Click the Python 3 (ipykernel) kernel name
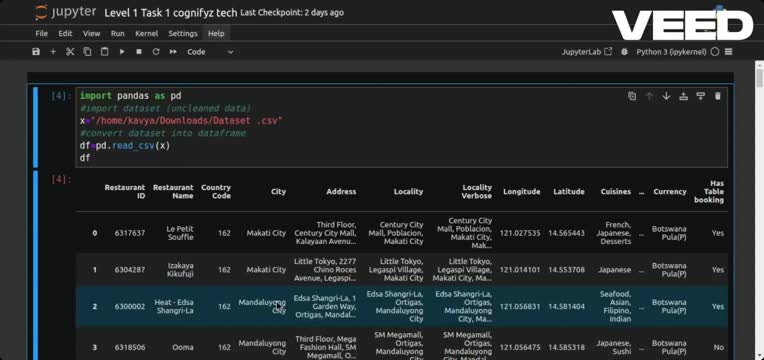This screenshot has height=360, width=764. 671,52
